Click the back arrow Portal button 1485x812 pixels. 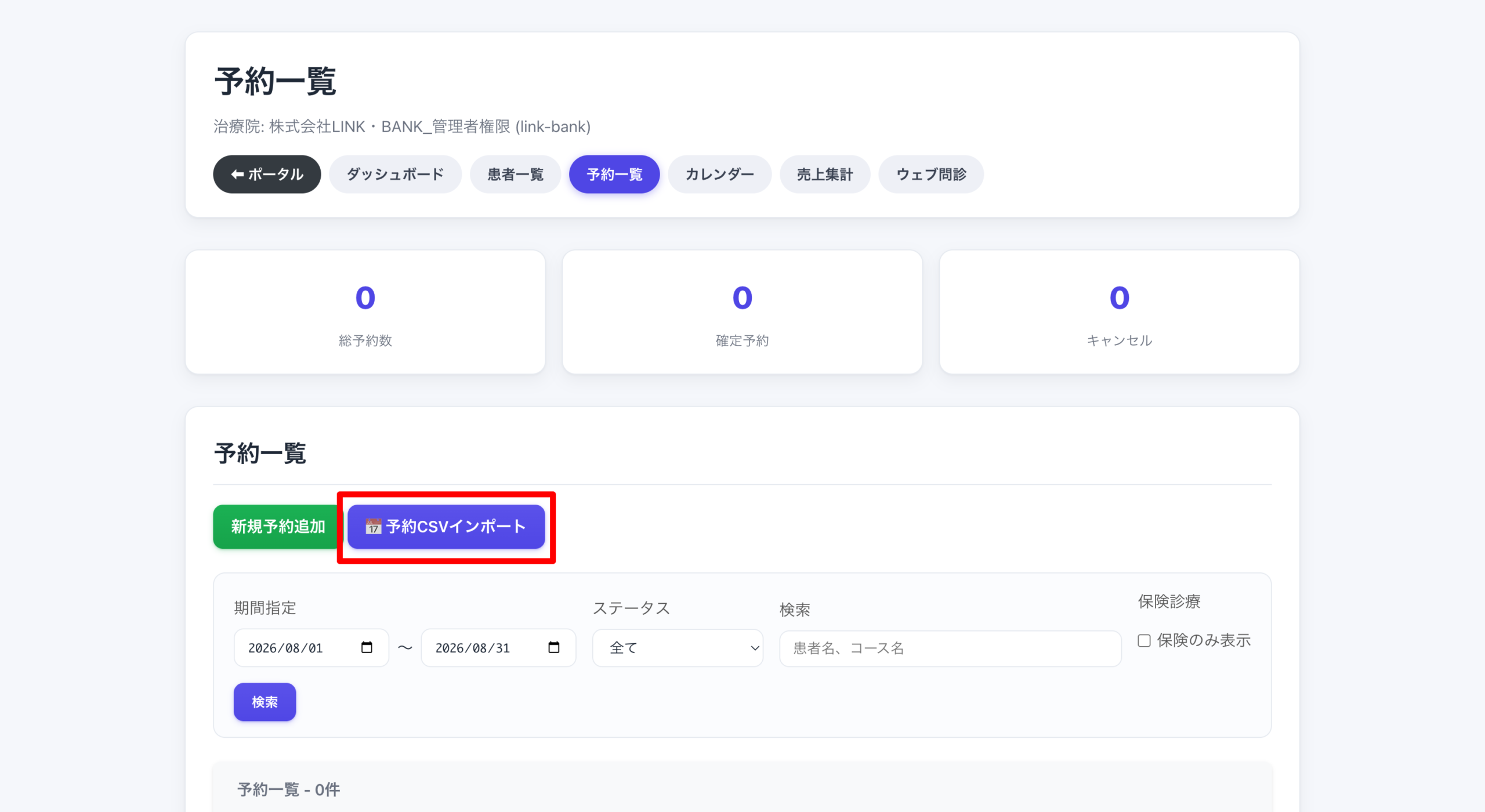[267, 174]
